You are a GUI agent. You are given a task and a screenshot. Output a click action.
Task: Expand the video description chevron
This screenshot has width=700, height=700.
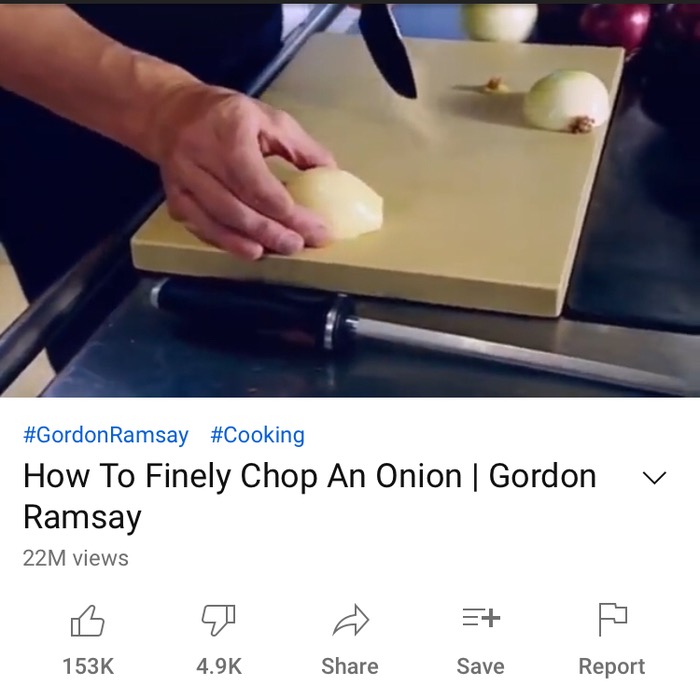pos(654,477)
